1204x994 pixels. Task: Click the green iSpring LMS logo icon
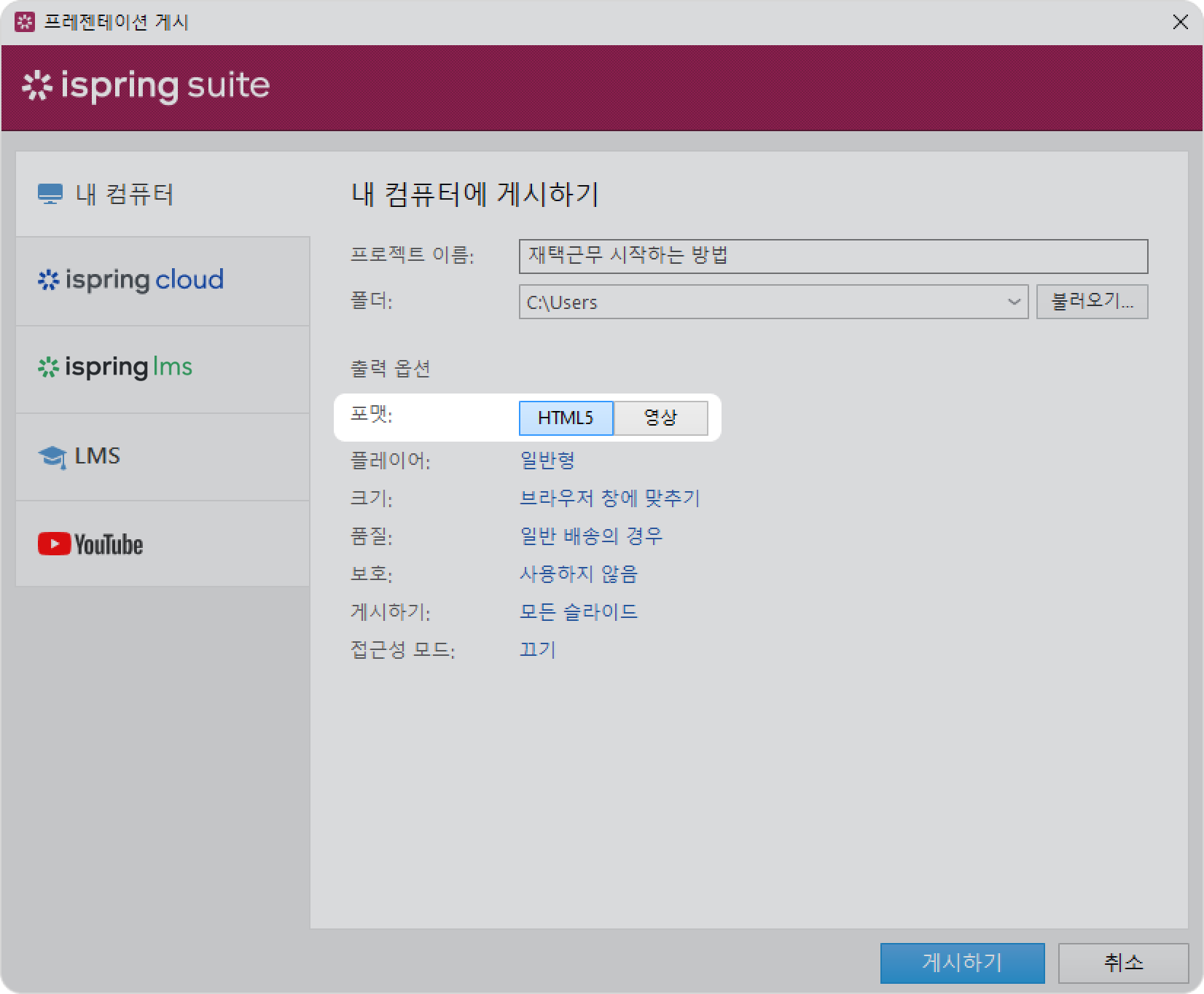click(48, 368)
